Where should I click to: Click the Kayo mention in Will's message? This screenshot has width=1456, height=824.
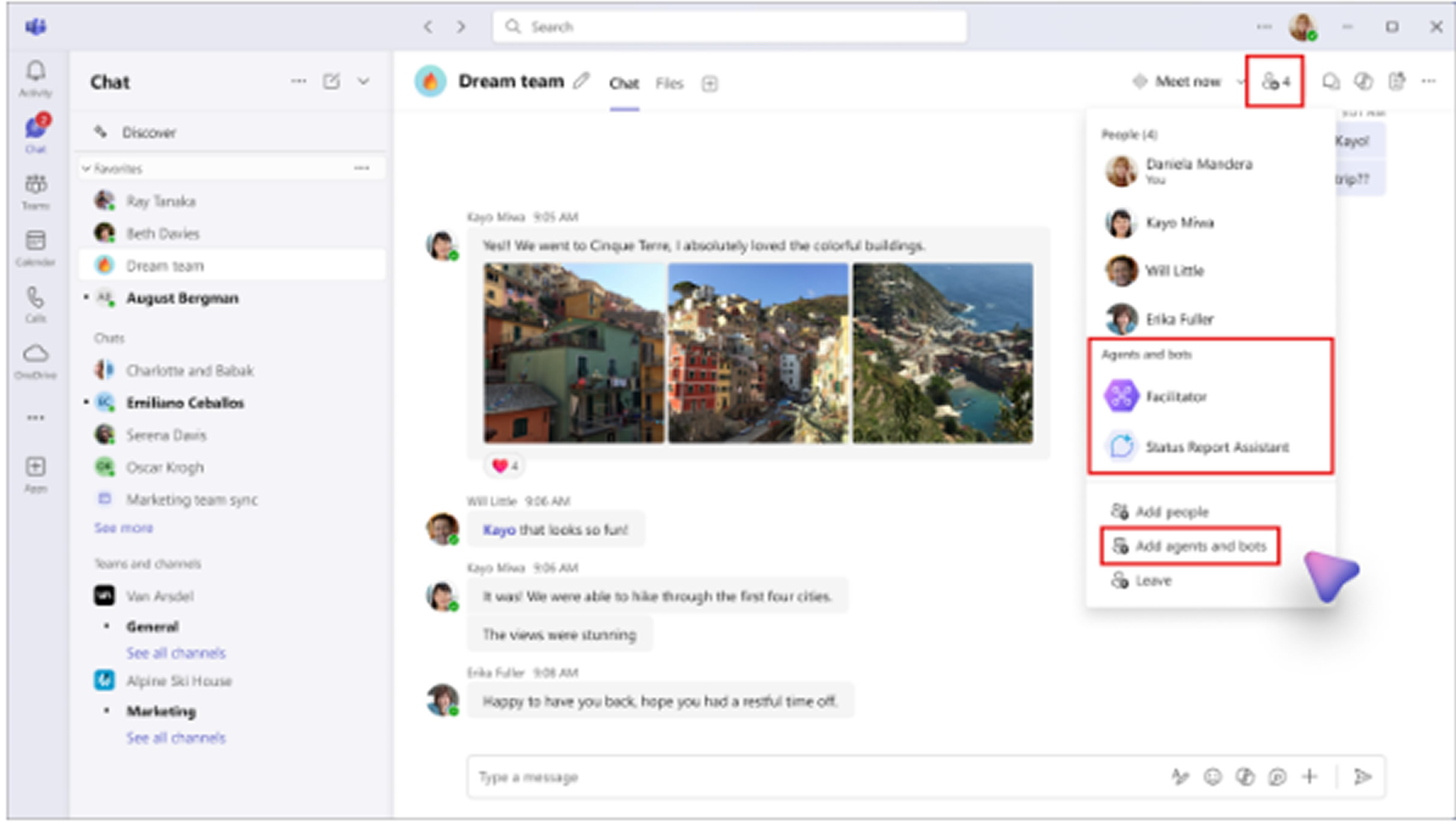click(499, 530)
